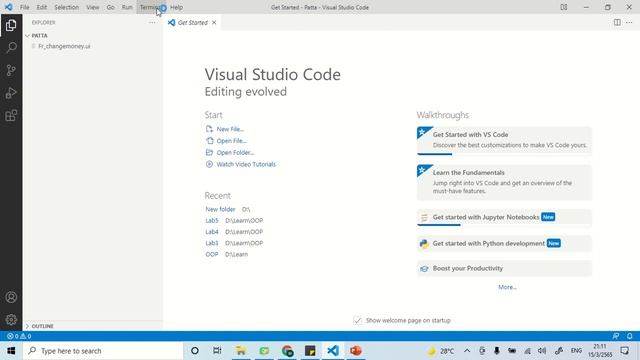Show hidden system tray icons

pyautogui.click(x=467, y=351)
